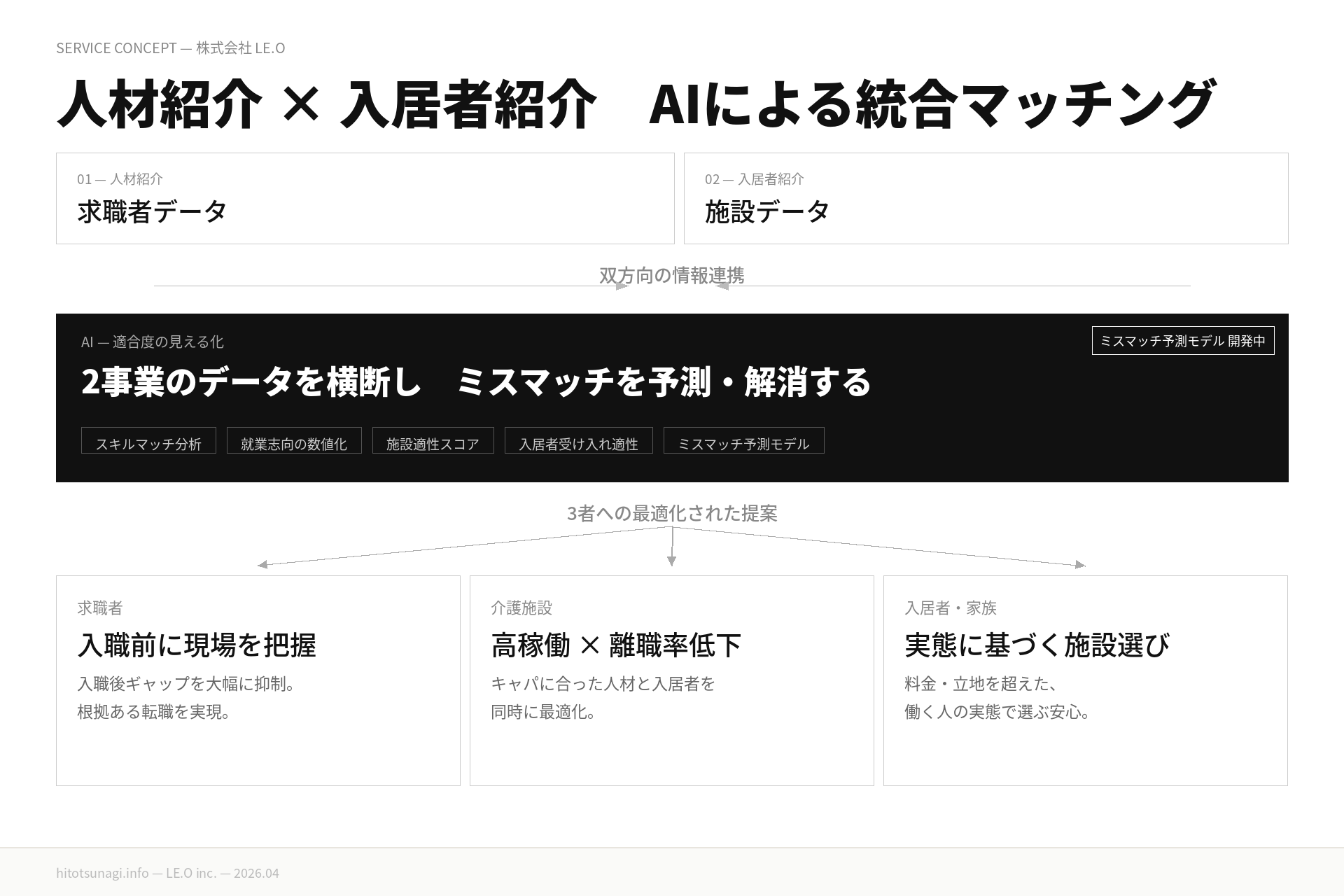The image size is (1344, 896).
Task: Click the ミスマッチ予測モデル 開発中 badge
Action: pos(1182,341)
